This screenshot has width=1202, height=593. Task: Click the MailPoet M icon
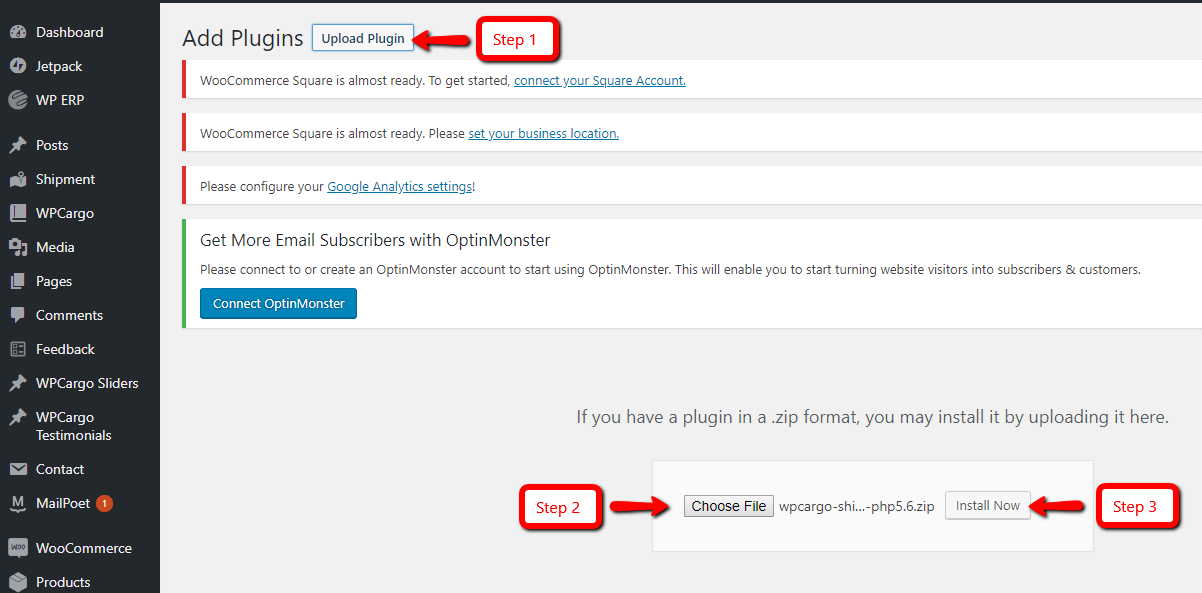pos(17,503)
